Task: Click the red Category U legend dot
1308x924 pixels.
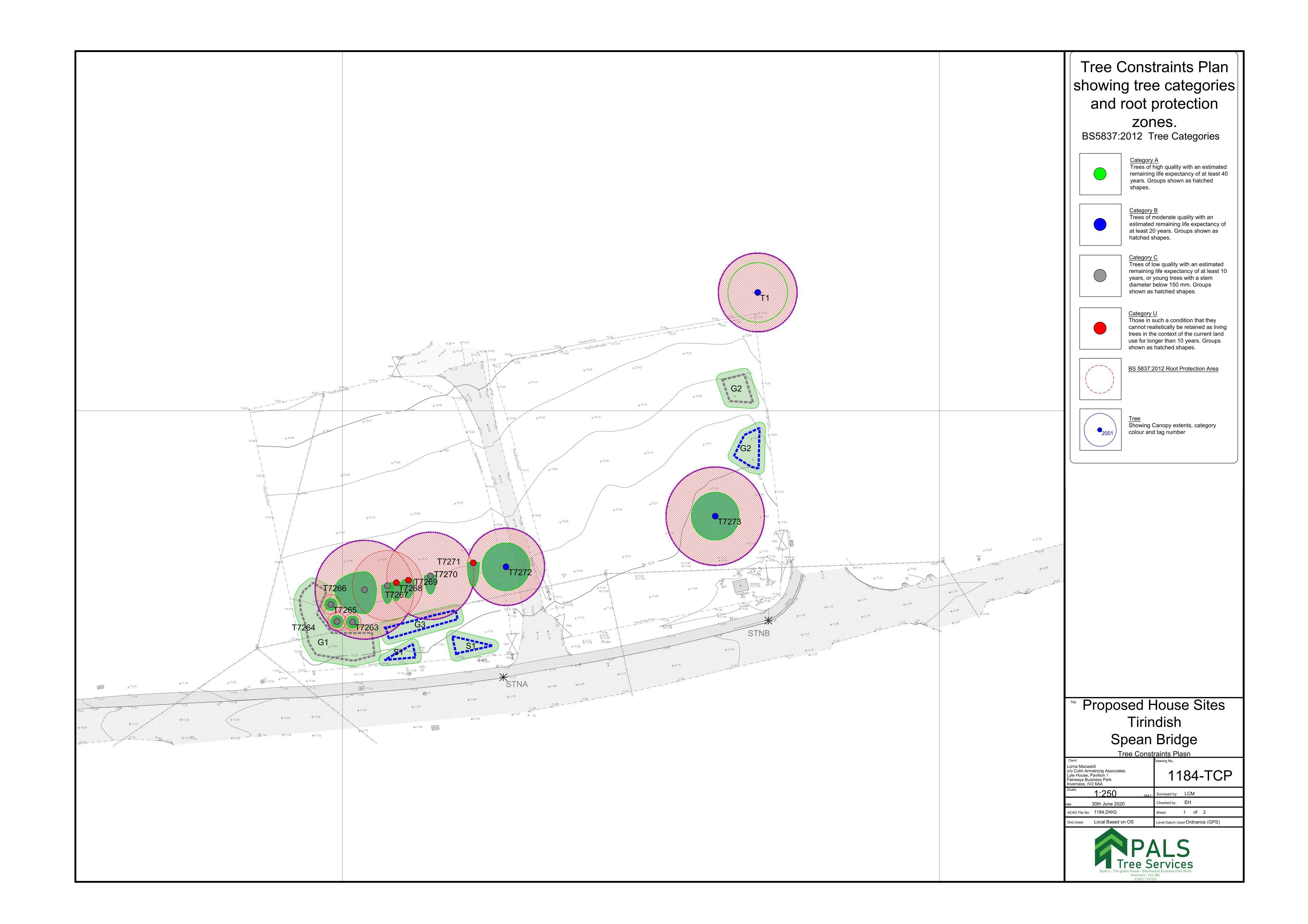Action: (1100, 328)
